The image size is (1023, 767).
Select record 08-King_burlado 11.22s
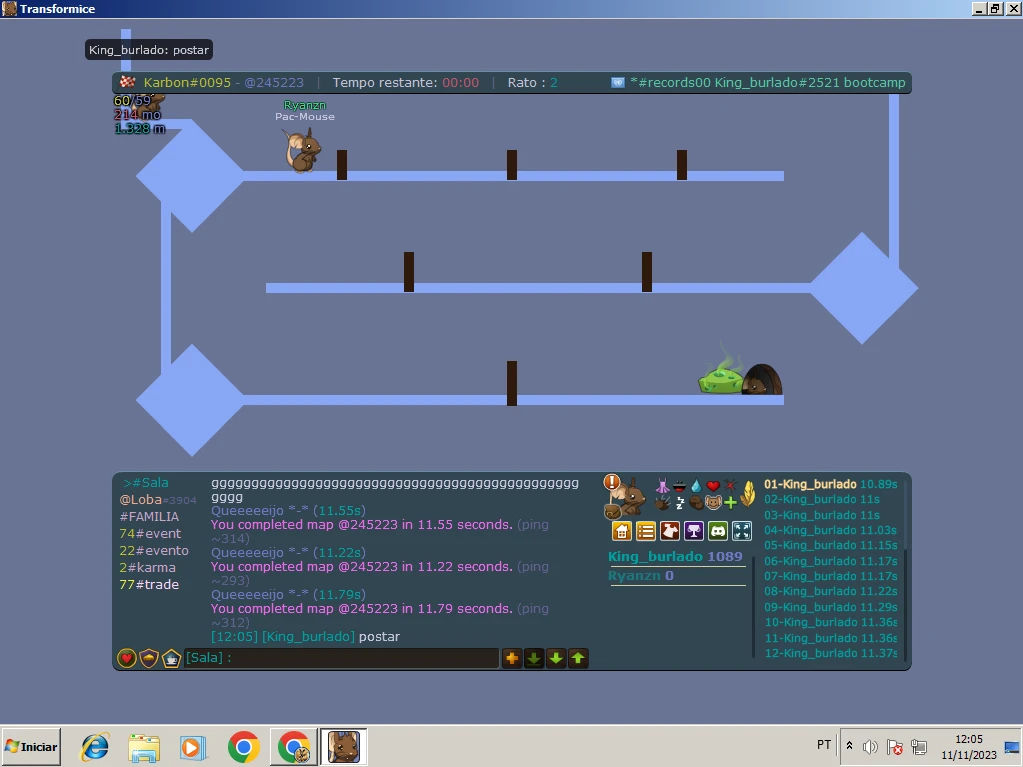(x=831, y=592)
